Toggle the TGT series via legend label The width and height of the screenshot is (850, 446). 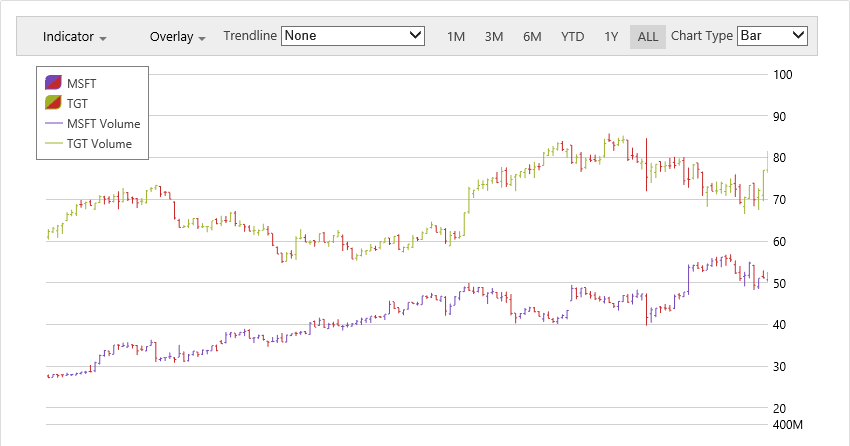click(x=78, y=103)
